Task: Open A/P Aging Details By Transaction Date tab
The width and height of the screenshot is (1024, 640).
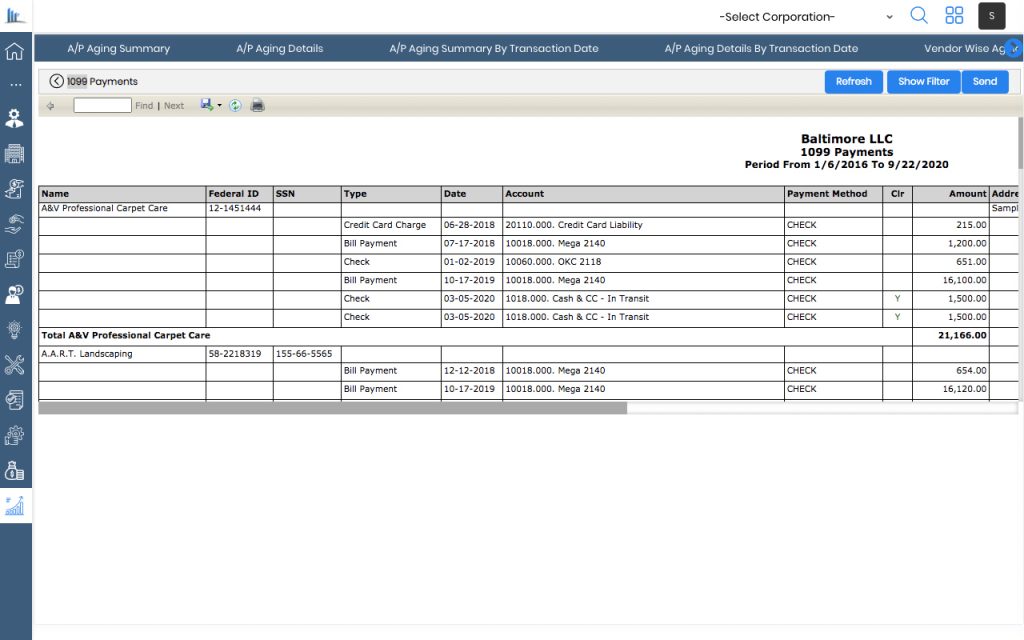Action: pyautogui.click(x=761, y=48)
